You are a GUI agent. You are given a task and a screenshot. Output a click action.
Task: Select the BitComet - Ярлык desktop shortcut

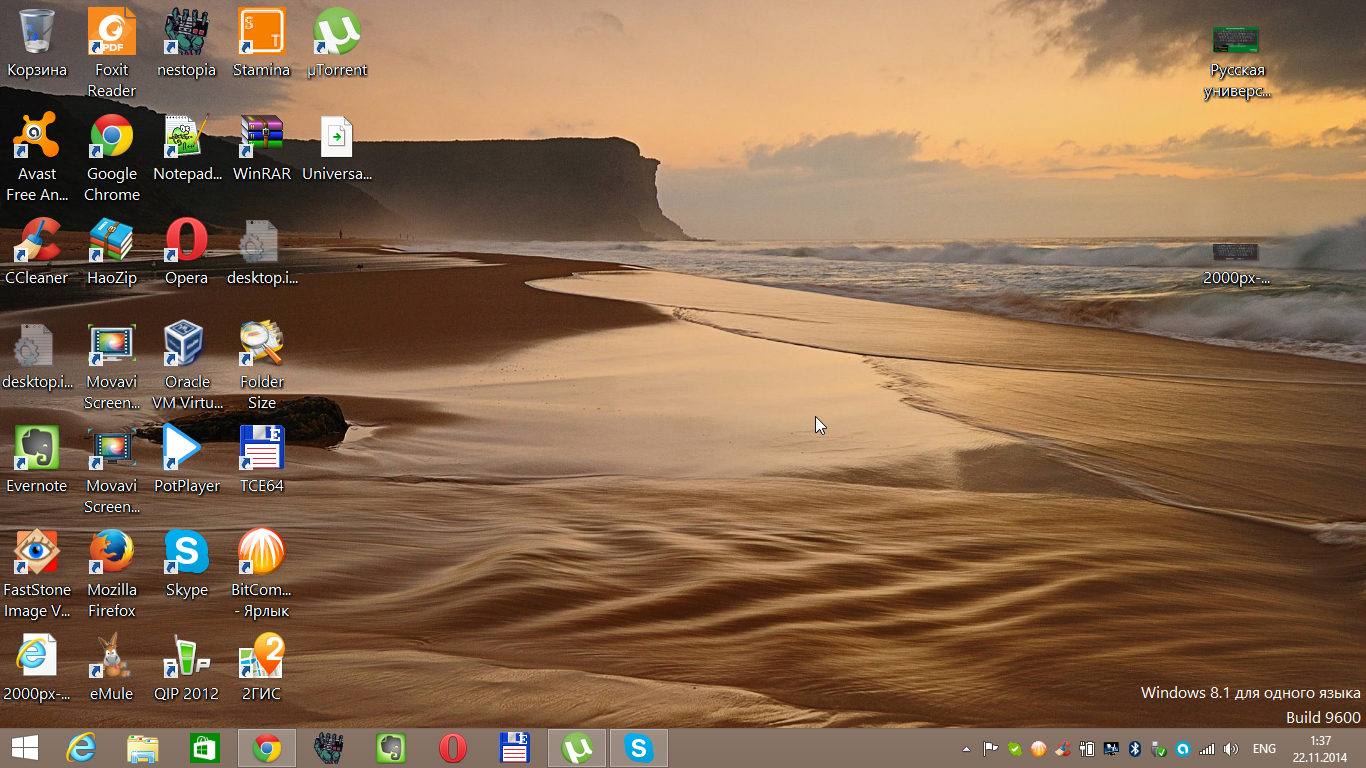tap(262, 574)
